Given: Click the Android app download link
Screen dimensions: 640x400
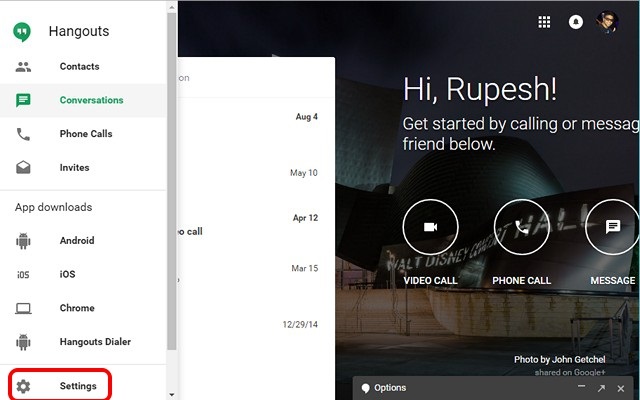Looking at the screenshot, I should click(83, 240).
